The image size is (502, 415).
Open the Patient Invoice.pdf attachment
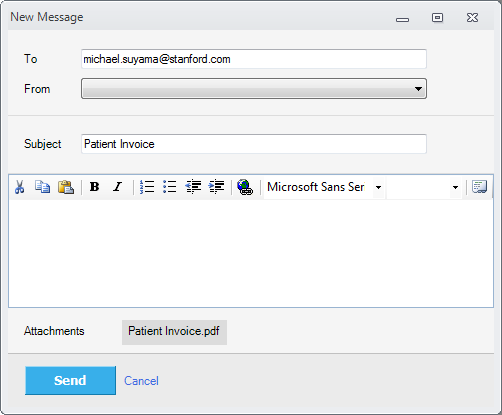click(174, 332)
